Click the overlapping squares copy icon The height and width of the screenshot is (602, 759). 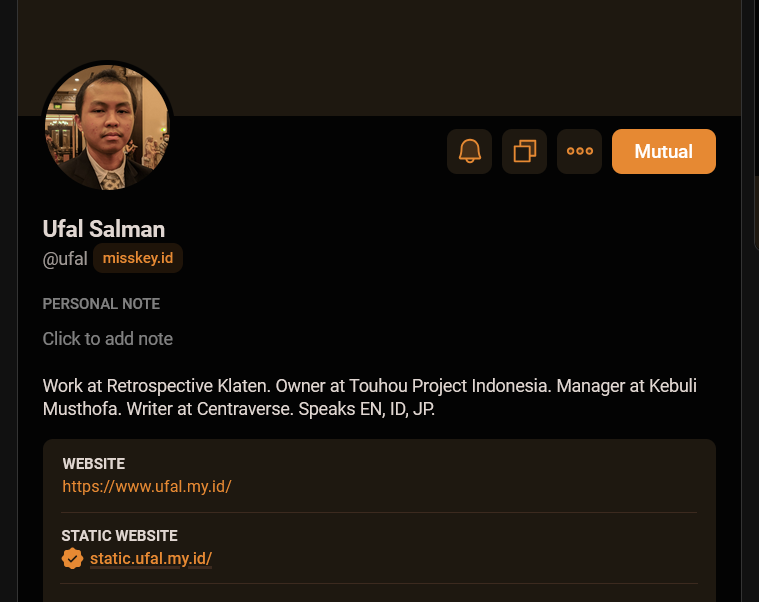click(524, 152)
